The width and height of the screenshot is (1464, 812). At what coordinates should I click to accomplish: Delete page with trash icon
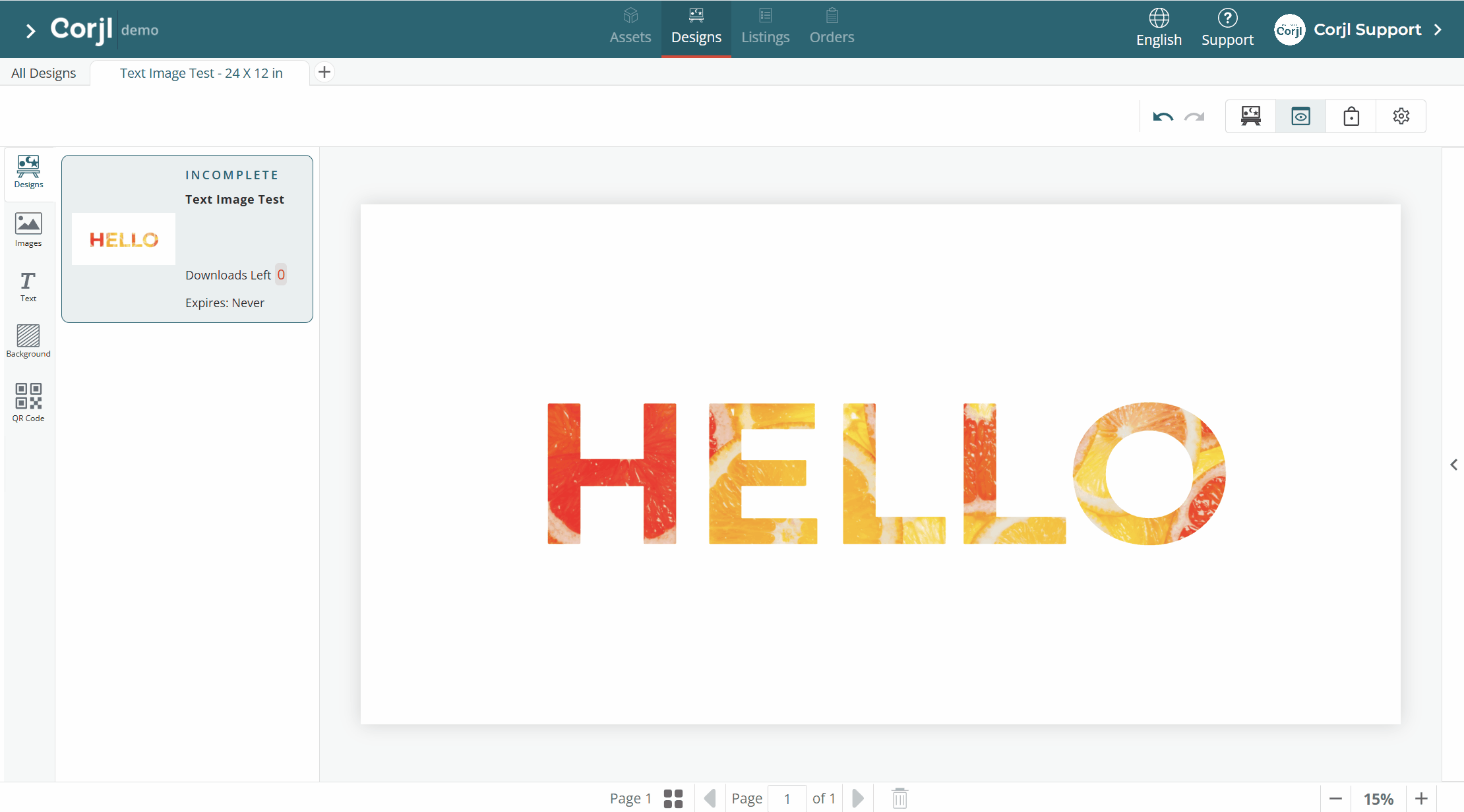tap(900, 798)
